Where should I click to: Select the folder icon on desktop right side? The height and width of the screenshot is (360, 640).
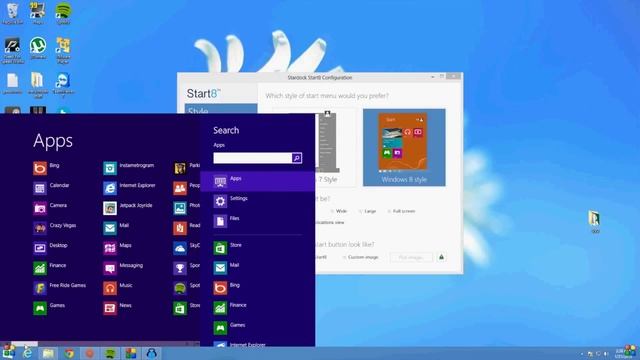click(594, 222)
